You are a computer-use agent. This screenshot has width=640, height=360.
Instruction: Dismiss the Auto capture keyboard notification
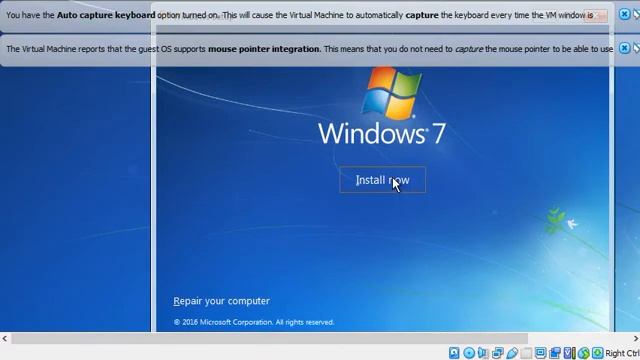pos(624,14)
